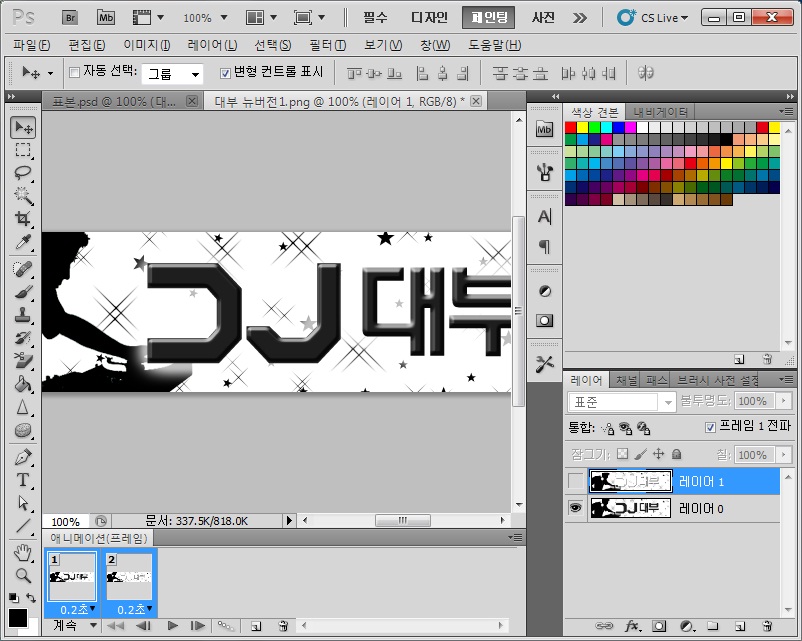802x641 pixels.
Task: Enable the 자동 선택 checkbox
Action: click(x=74, y=73)
